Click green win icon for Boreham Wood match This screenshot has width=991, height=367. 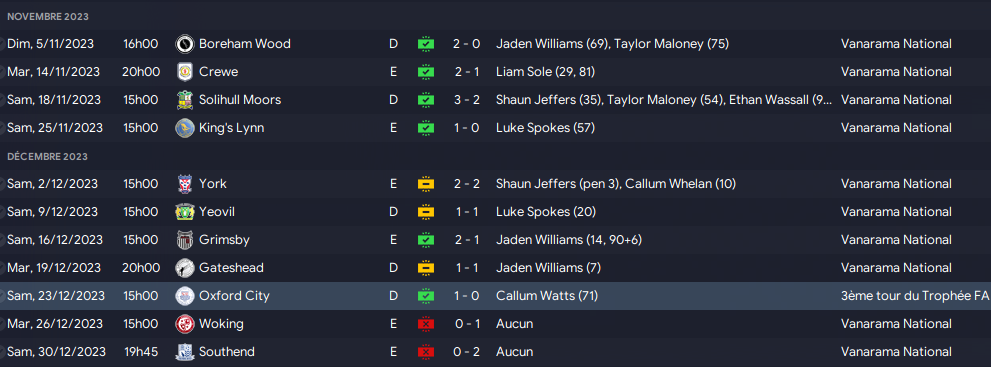coord(426,44)
